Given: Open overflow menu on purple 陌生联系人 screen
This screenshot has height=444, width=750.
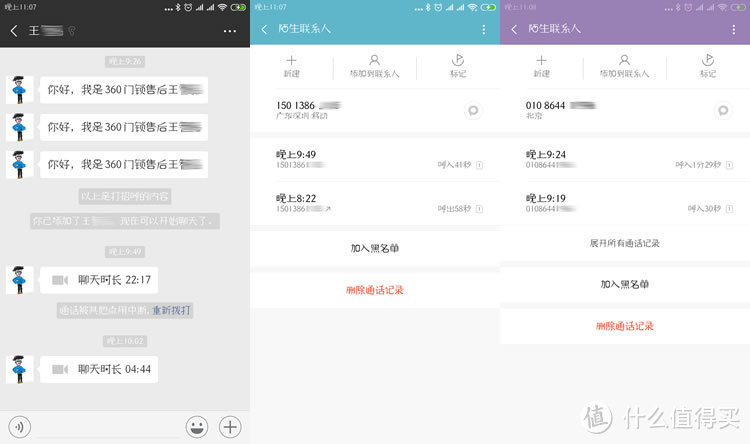Looking at the screenshot, I should [734, 30].
